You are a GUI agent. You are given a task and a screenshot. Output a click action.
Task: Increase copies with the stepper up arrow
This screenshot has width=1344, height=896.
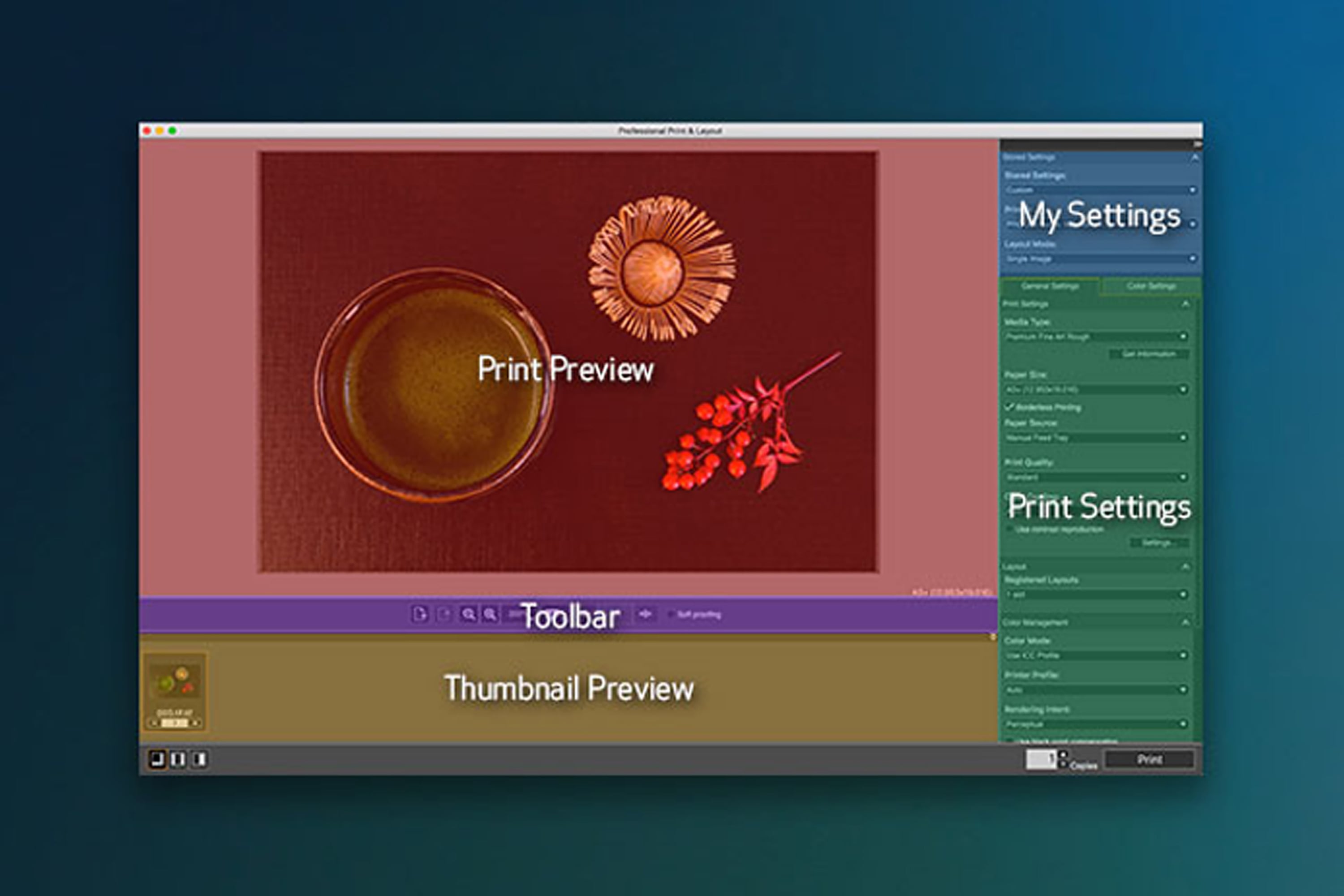pos(1063,754)
